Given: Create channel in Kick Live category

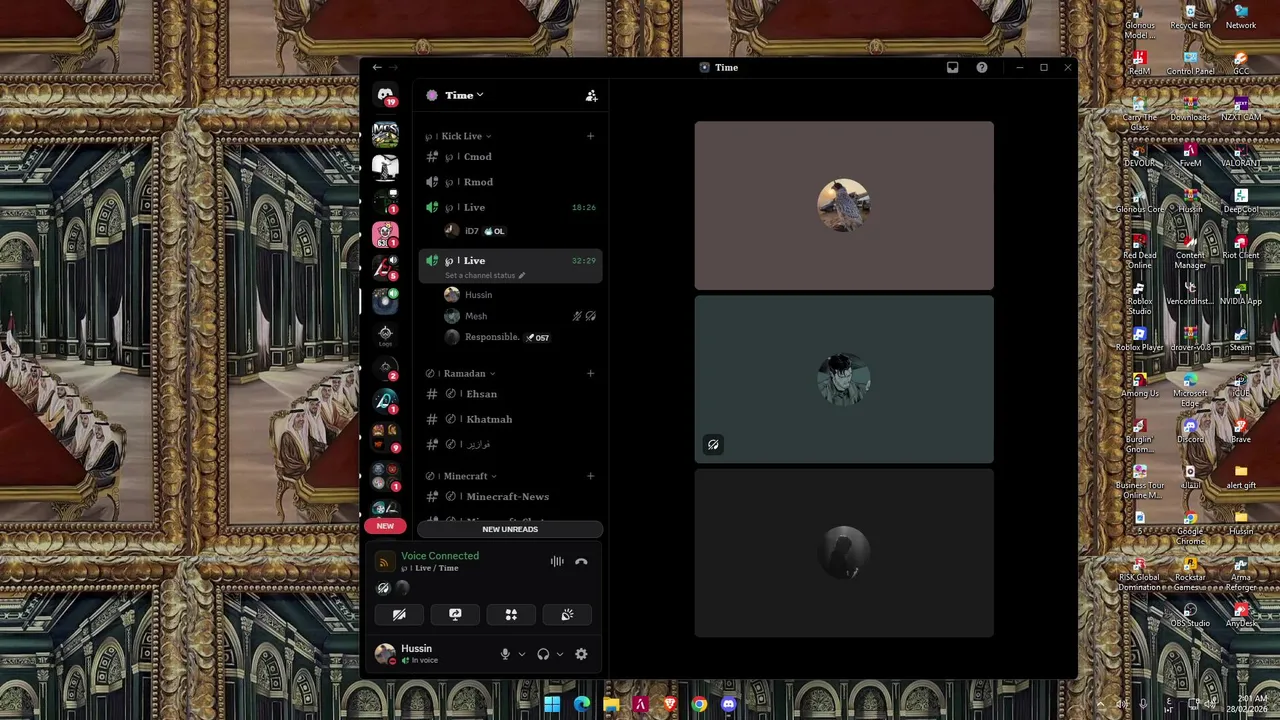Looking at the screenshot, I should [590, 136].
